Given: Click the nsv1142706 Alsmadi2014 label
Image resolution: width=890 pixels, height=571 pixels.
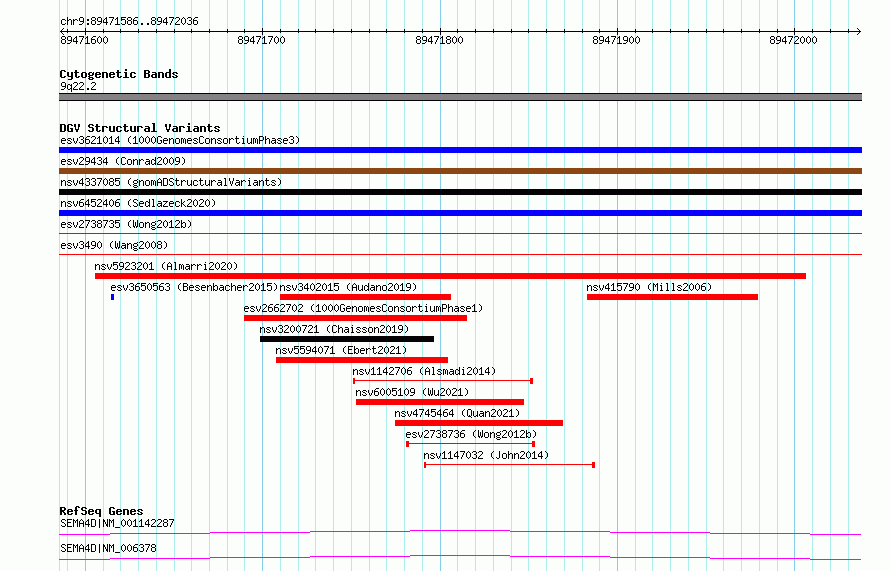Looking at the screenshot, I should tap(424, 371).
